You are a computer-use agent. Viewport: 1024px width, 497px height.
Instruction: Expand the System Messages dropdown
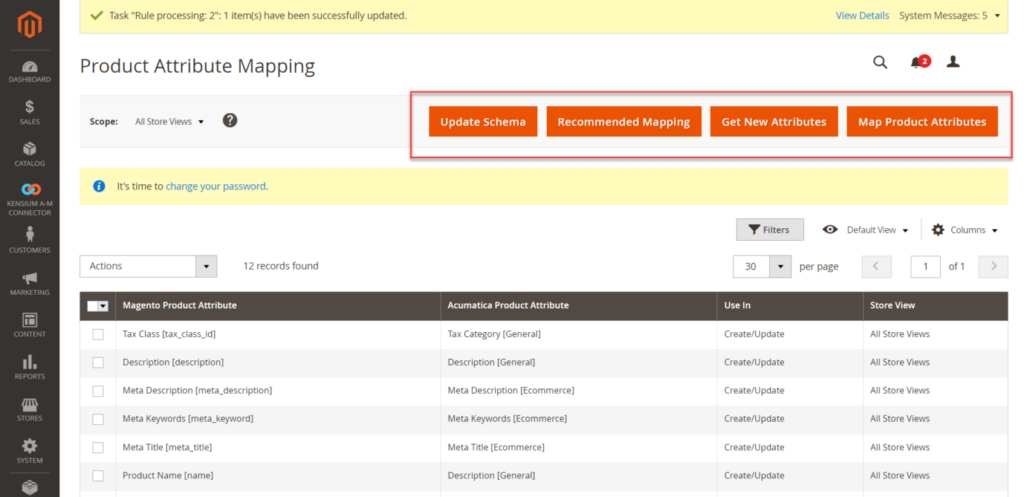click(950, 16)
